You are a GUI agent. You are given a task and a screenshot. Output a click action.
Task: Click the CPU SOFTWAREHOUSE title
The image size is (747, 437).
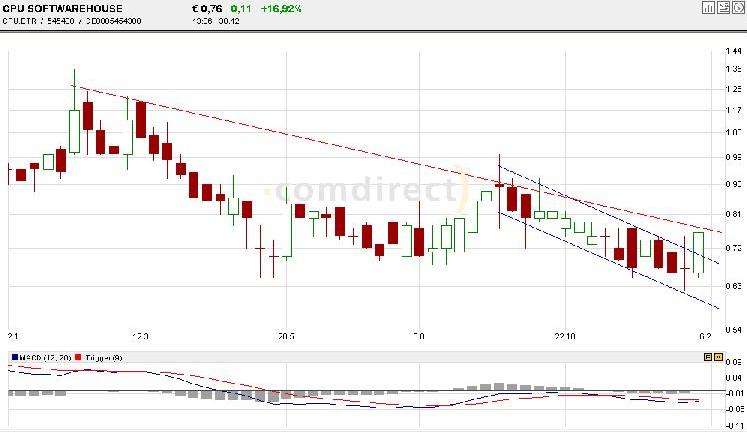click(x=62, y=8)
